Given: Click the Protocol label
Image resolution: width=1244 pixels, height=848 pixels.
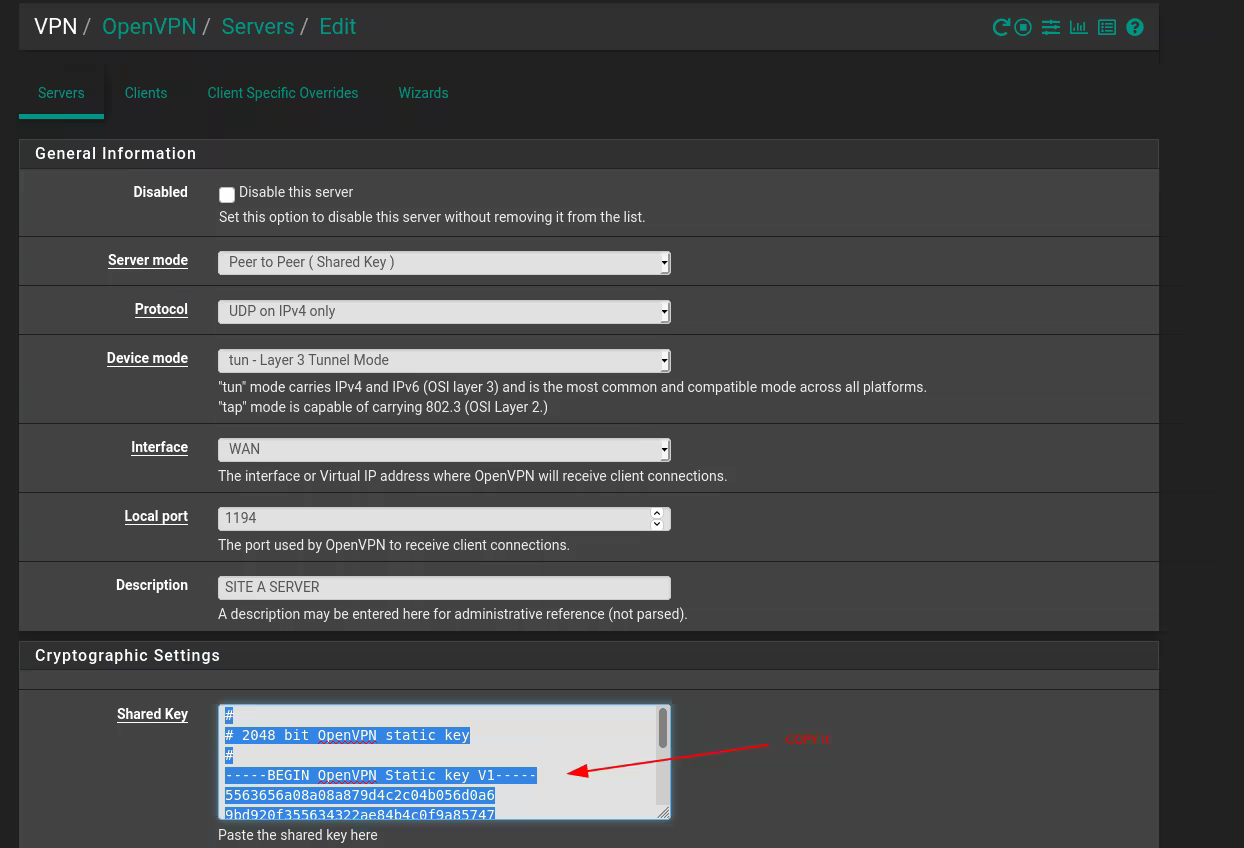Looking at the screenshot, I should pyautogui.click(x=161, y=309).
